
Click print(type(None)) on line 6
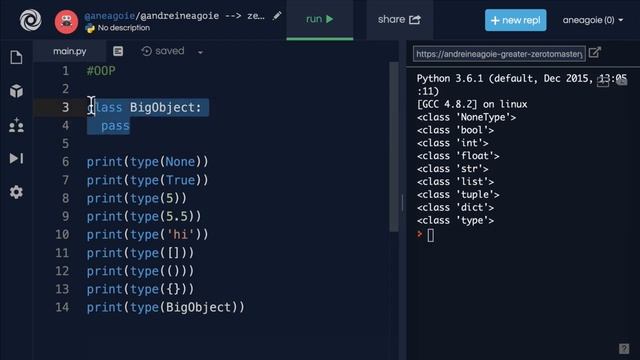pos(147,162)
